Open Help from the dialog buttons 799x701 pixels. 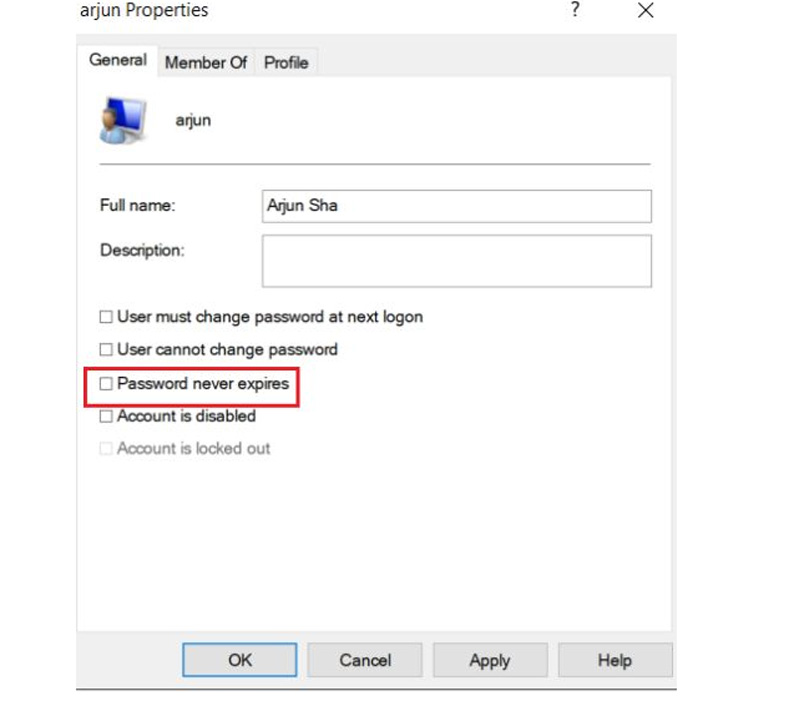pos(615,660)
